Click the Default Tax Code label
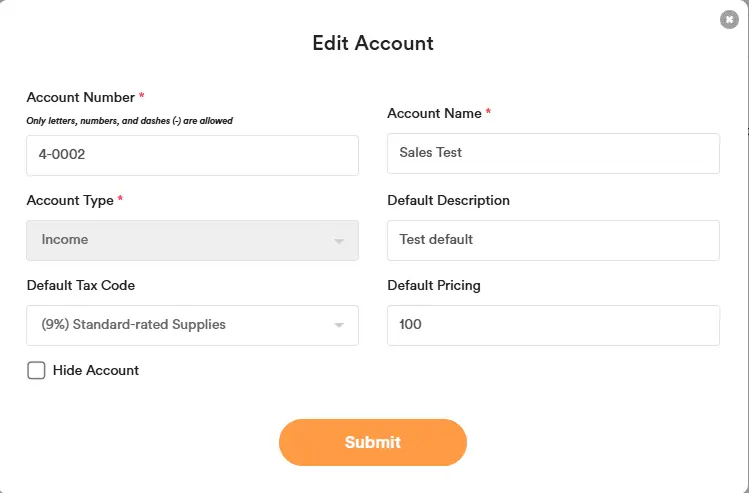 [81, 286]
